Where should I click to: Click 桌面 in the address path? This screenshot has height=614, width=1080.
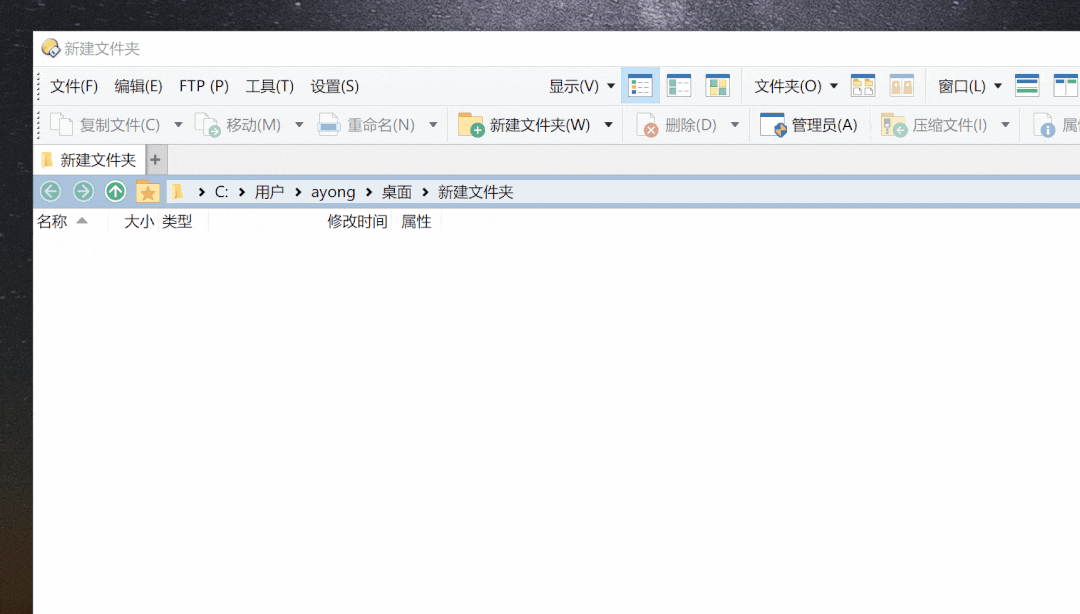pyautogui.click(x=396, y=192)
